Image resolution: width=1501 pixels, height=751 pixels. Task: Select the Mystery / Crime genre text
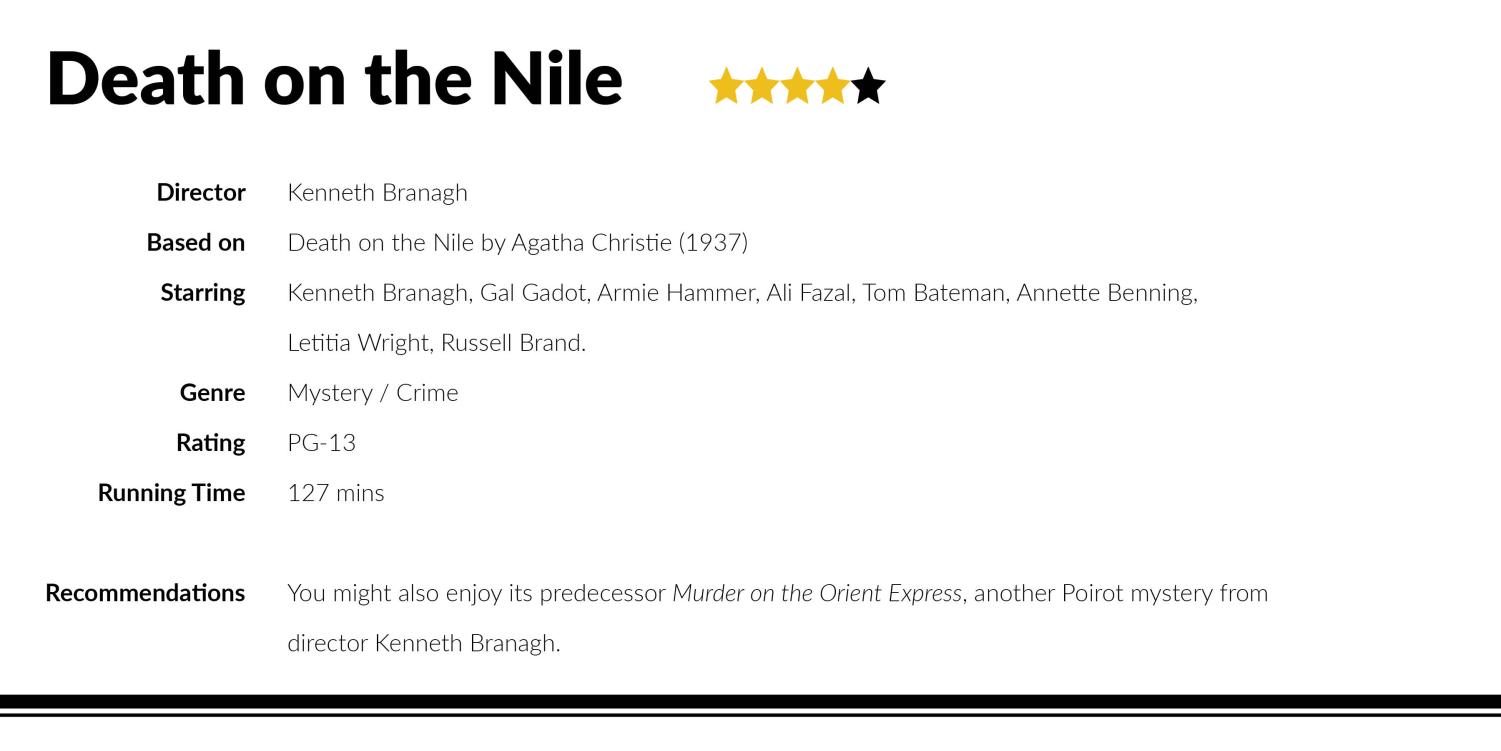pos(373,392)
